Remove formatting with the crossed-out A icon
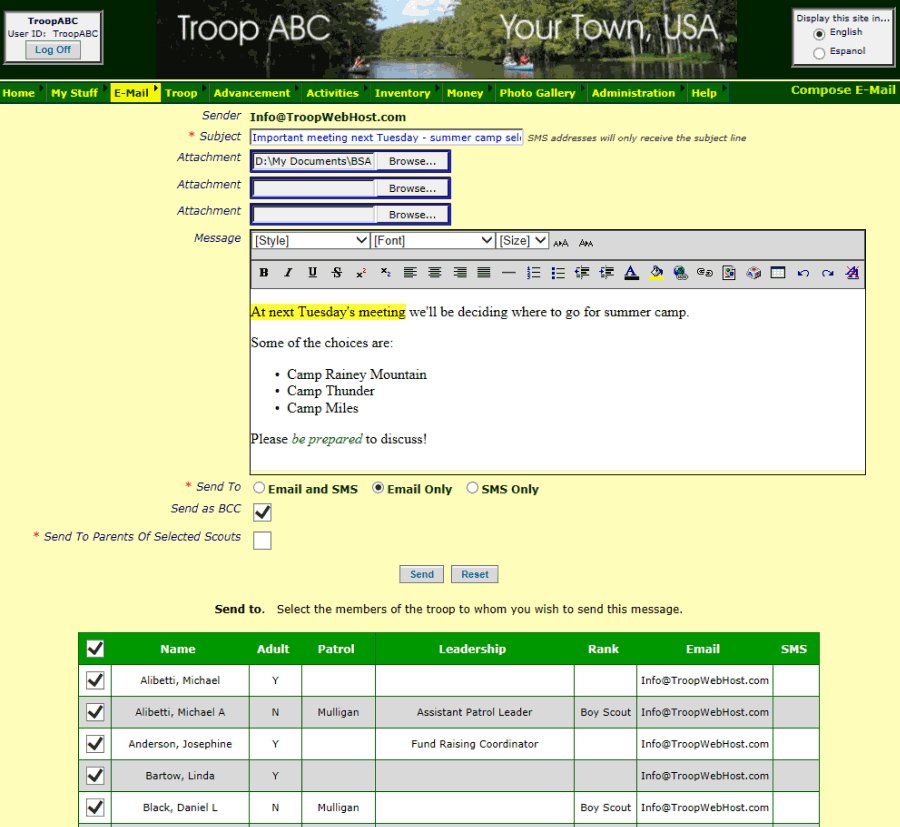900x827 pixels. 852,273
